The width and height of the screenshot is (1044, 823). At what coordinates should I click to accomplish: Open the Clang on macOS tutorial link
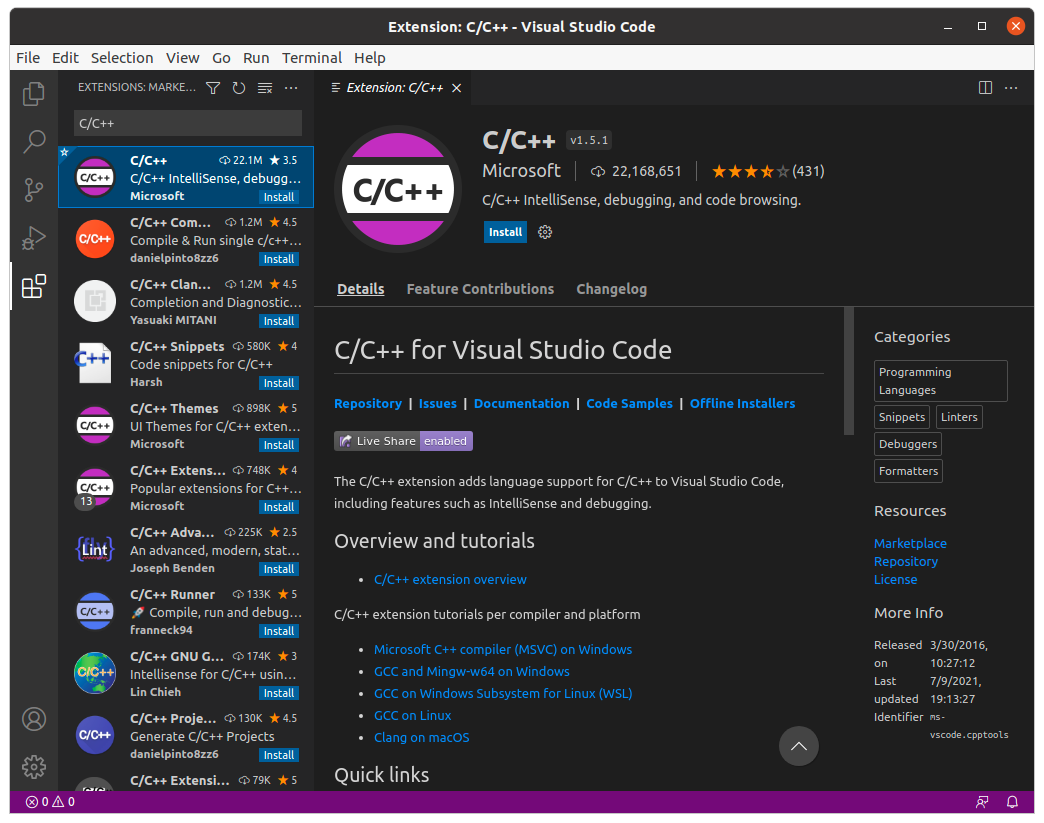[x=421, y=737]
